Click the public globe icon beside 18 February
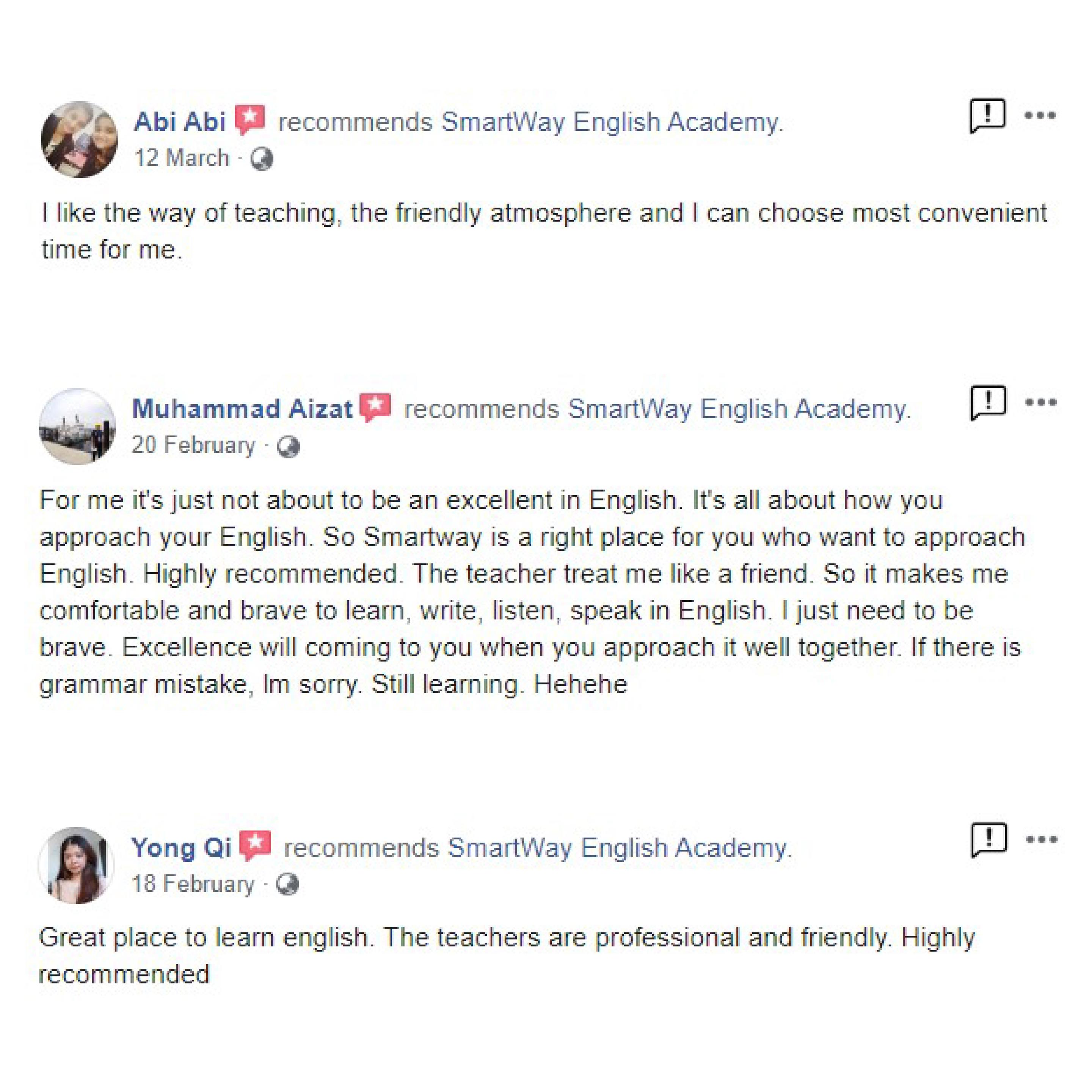Screen dimensions: 1092x1092 coord(287,884)
